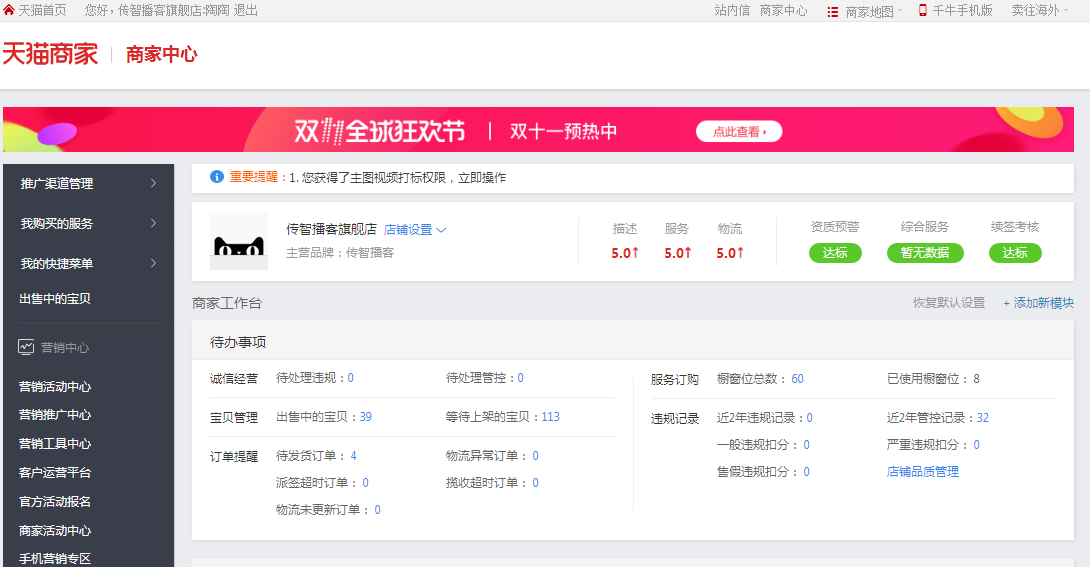Click 待处理违规 count 0
Viewport: 1090px width, 567px height.
[350, 377]
